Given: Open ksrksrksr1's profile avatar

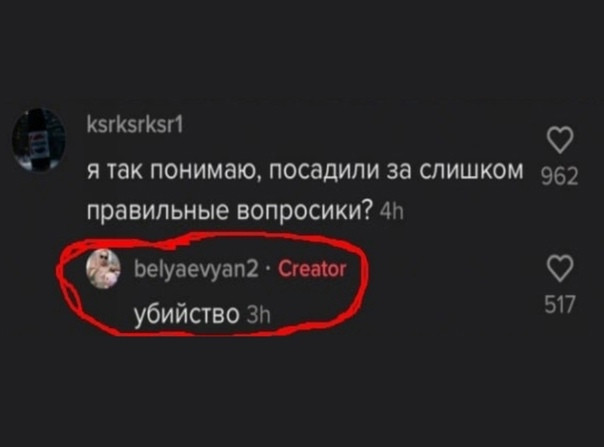Looking at the screenshot, I should (39, 141).
